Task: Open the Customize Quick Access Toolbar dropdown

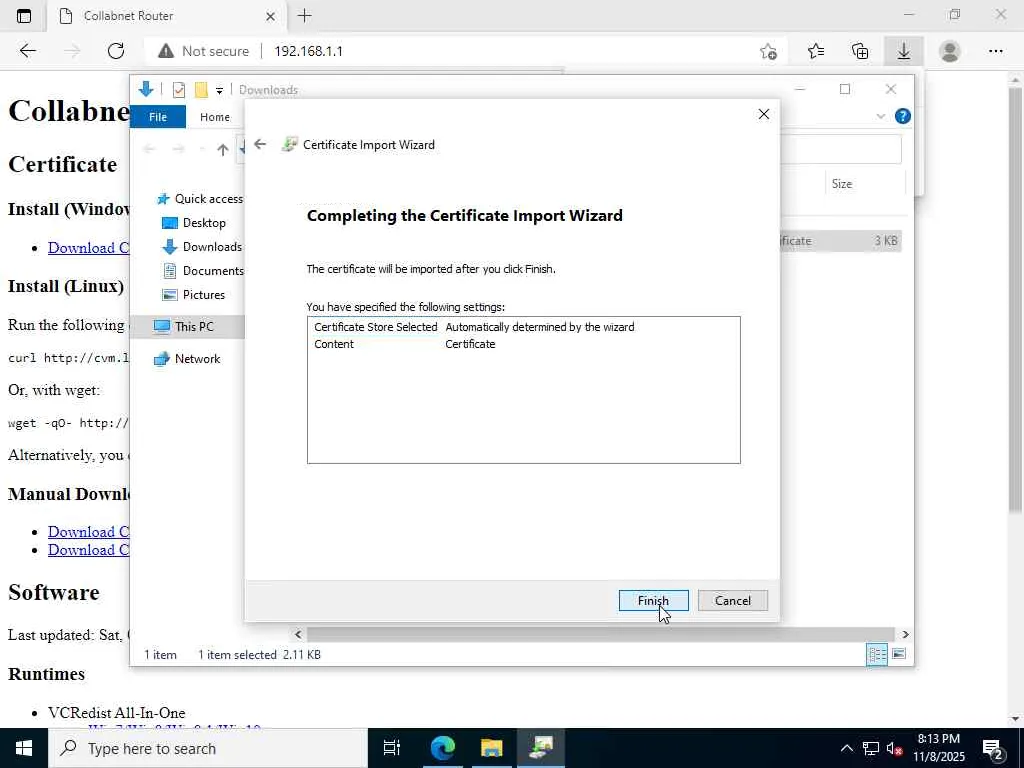Action: point(219,91)
